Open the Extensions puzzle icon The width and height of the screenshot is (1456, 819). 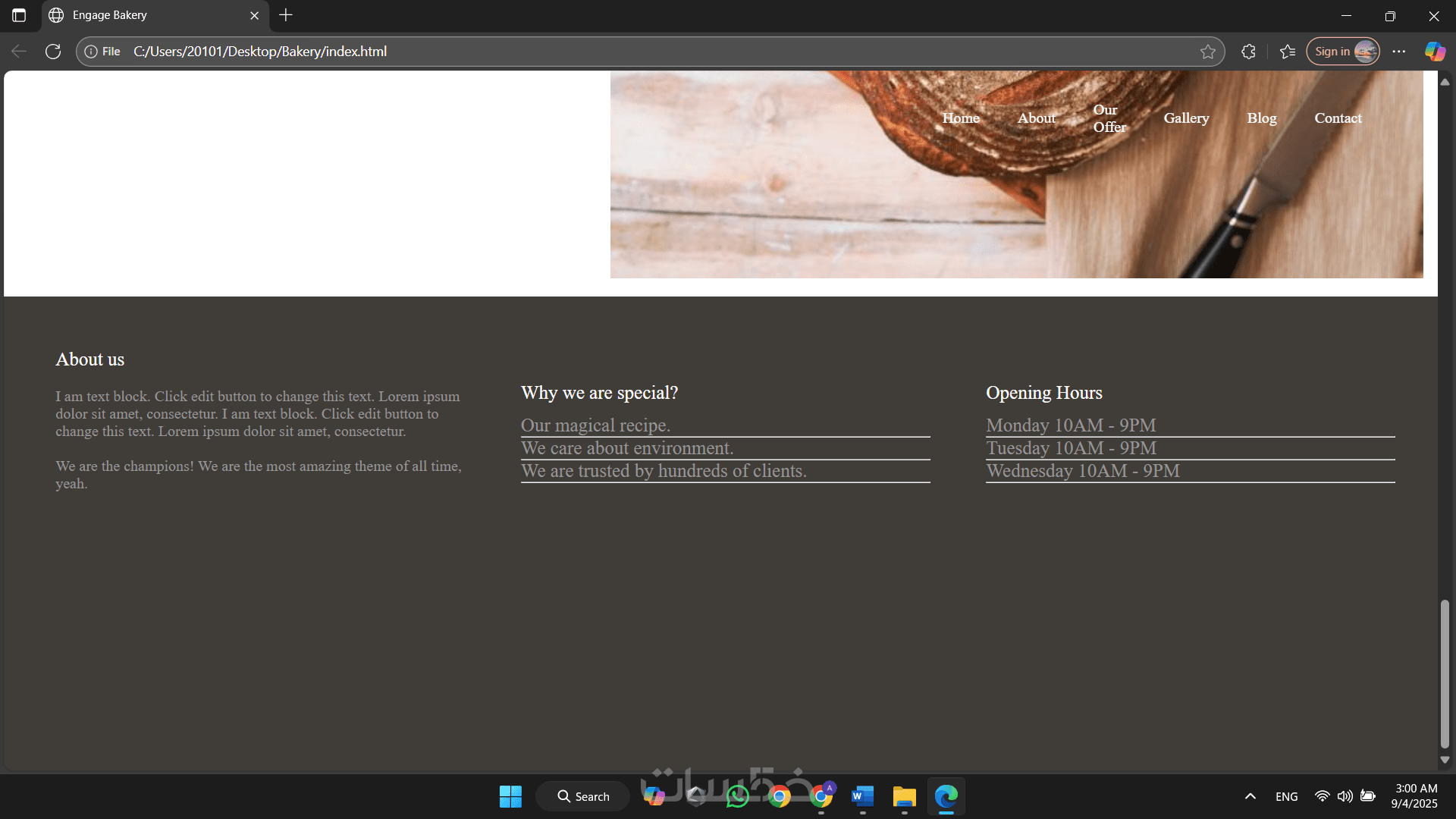[x=1248, y=52]
